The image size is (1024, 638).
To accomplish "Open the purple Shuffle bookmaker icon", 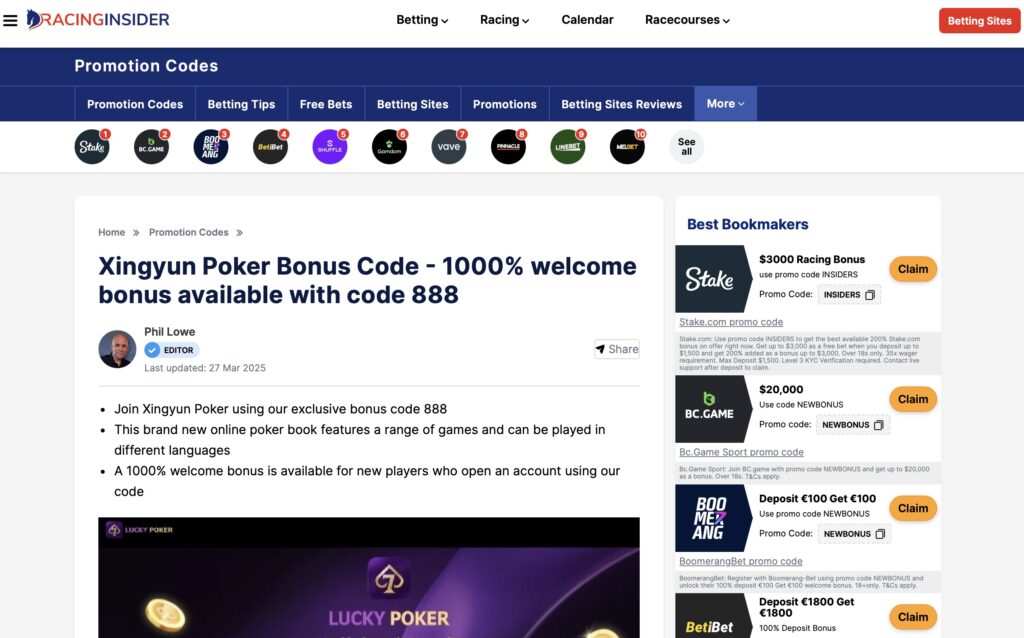I will coord(330,147).
